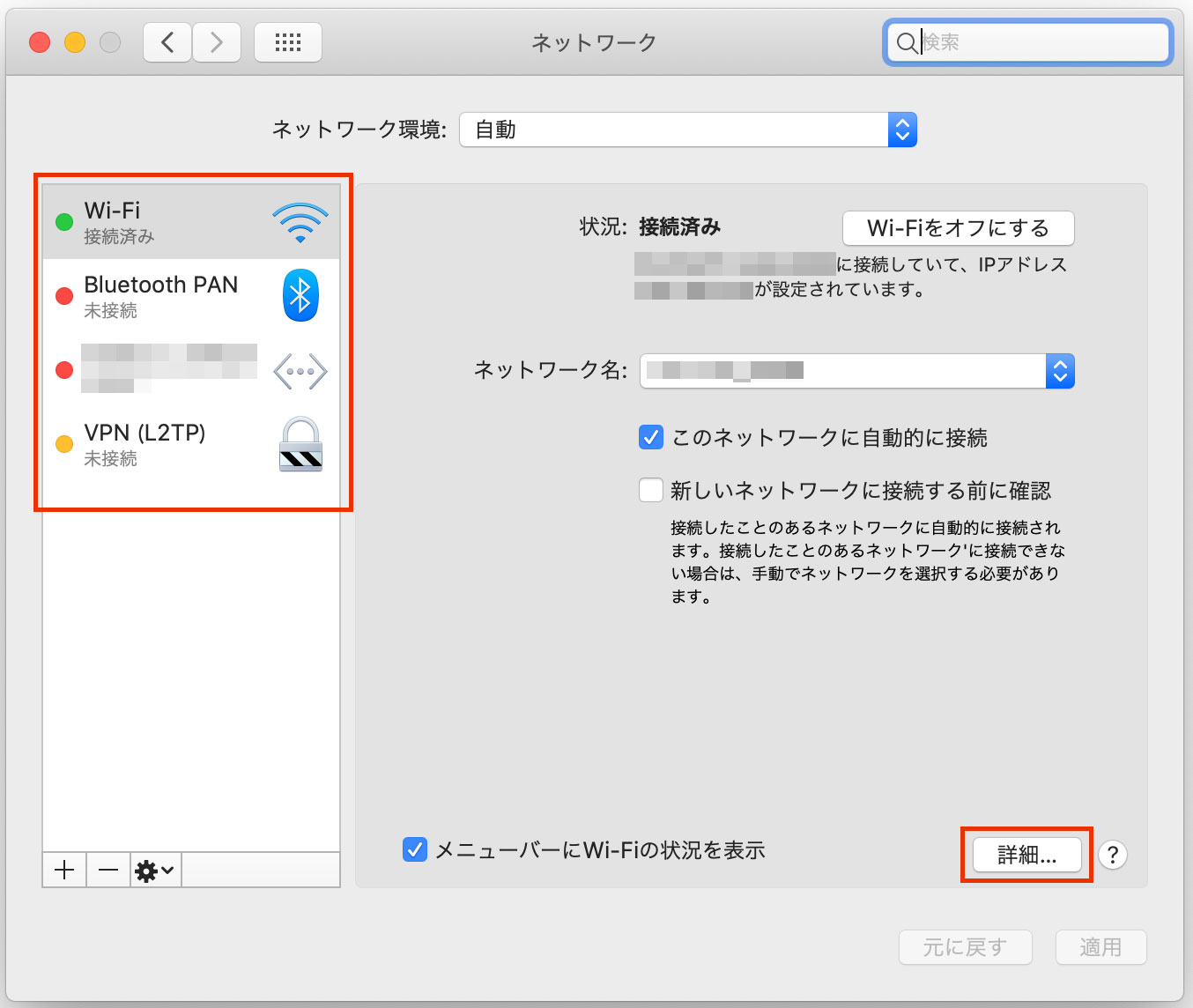
Task: Open the 詳細... advanced settings
Action: [1027, 855]
